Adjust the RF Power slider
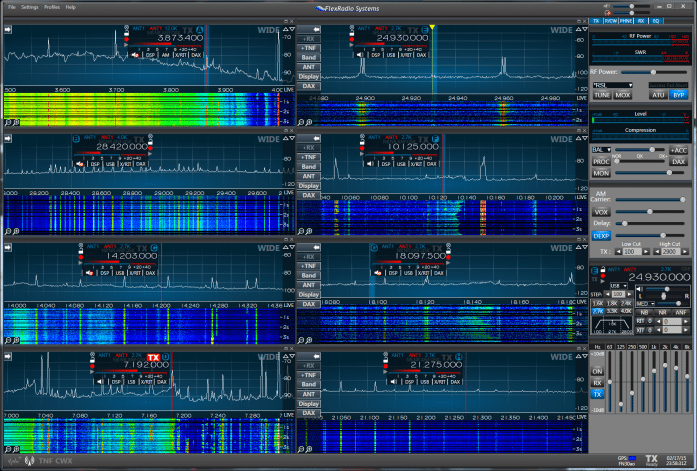Viewport: 697px width, 471px height. [653, 72]
